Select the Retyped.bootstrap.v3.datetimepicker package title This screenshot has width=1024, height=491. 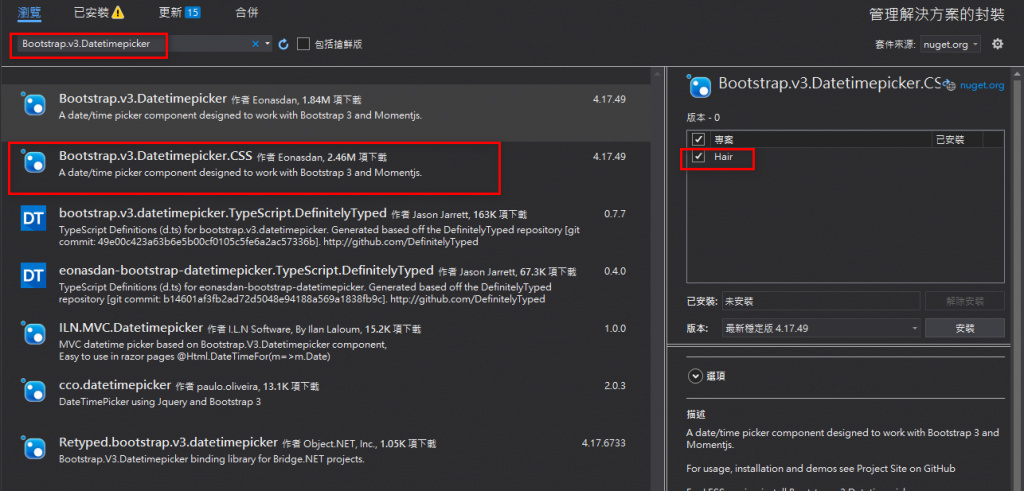pyautogui.click(x=168, y=442)
